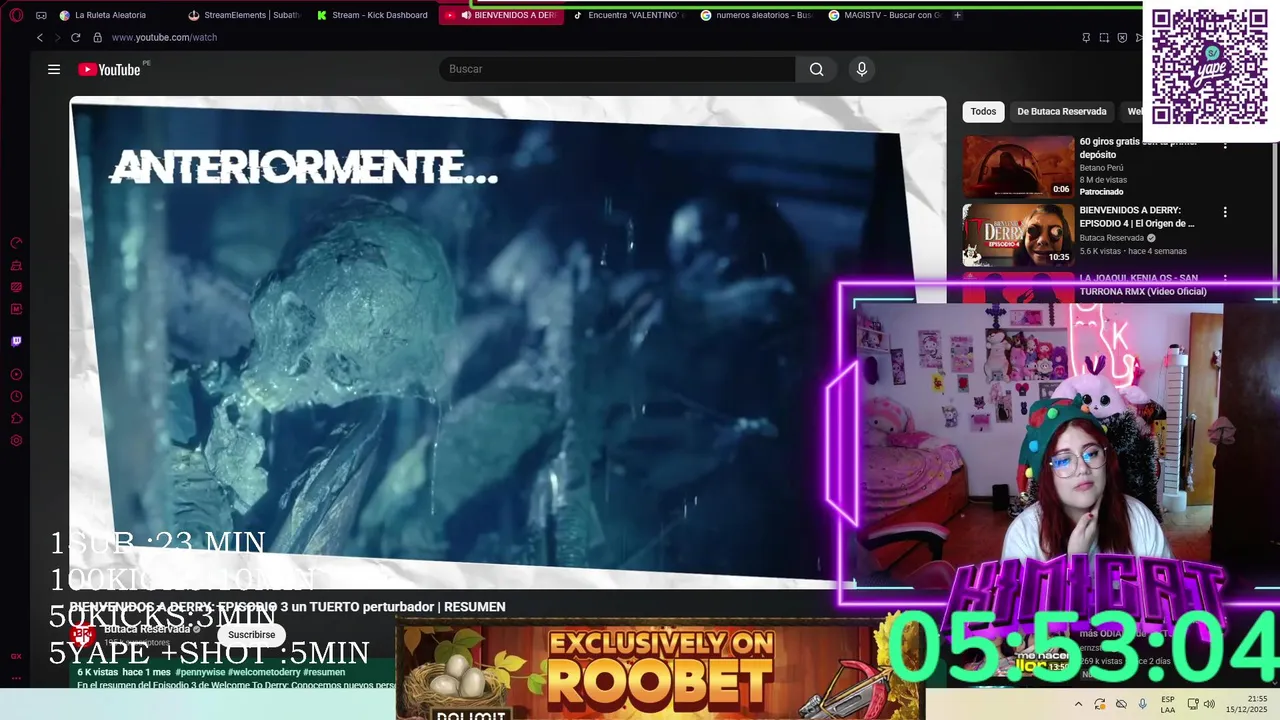The width and height of the screenshot is (1280, 720).
Task: Click the YouTube address bar URL
Action: pos(164,37)
